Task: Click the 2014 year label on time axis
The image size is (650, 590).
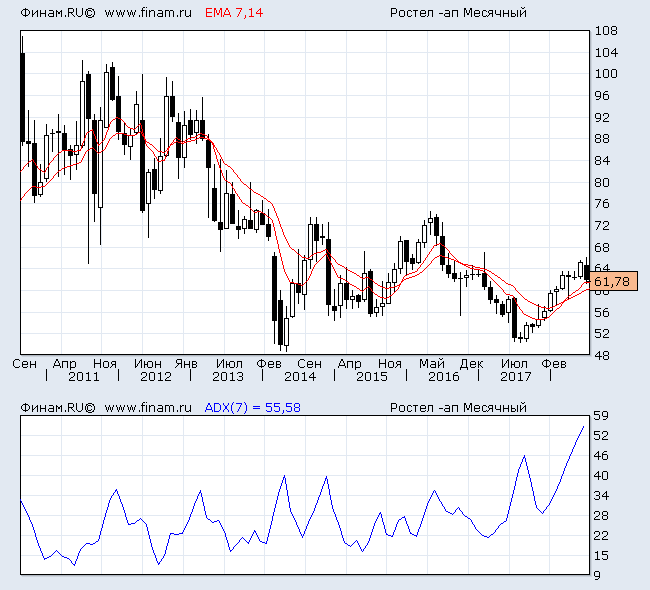Action: (300, 376)
